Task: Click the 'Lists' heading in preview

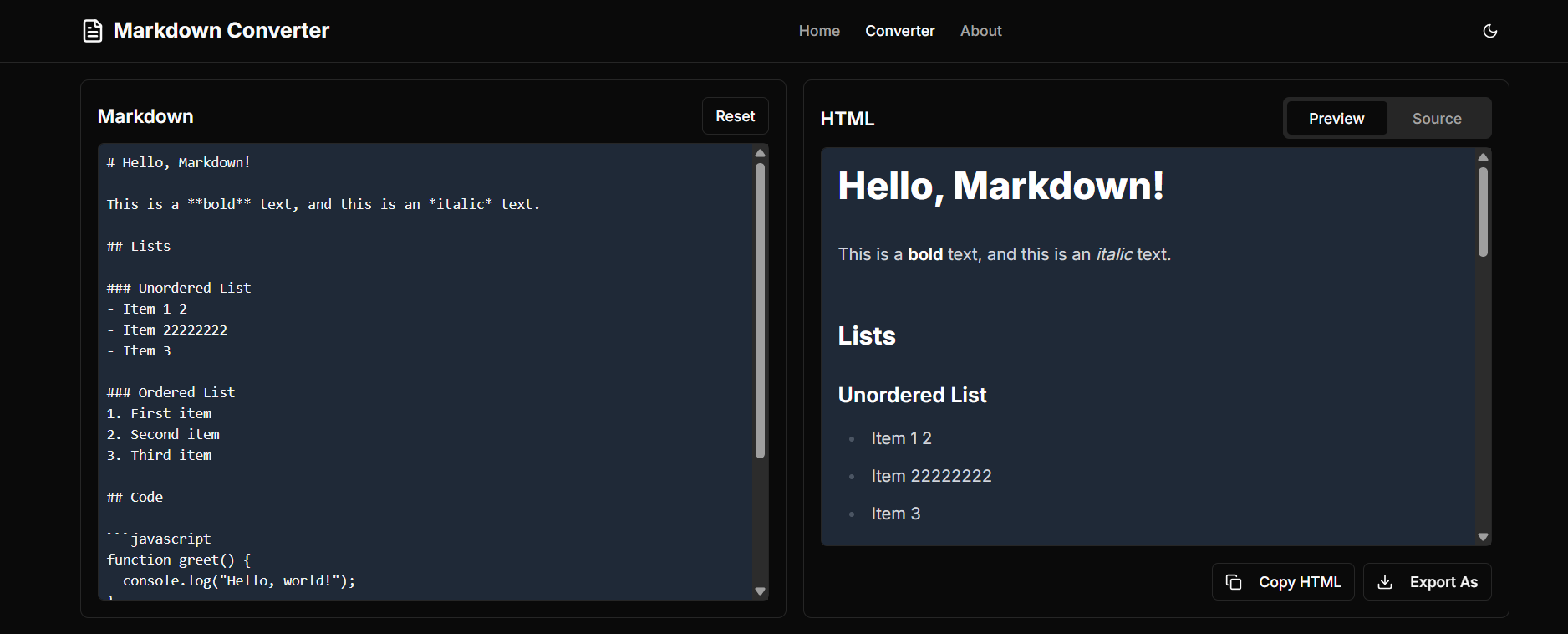Action: coord(867,335)
